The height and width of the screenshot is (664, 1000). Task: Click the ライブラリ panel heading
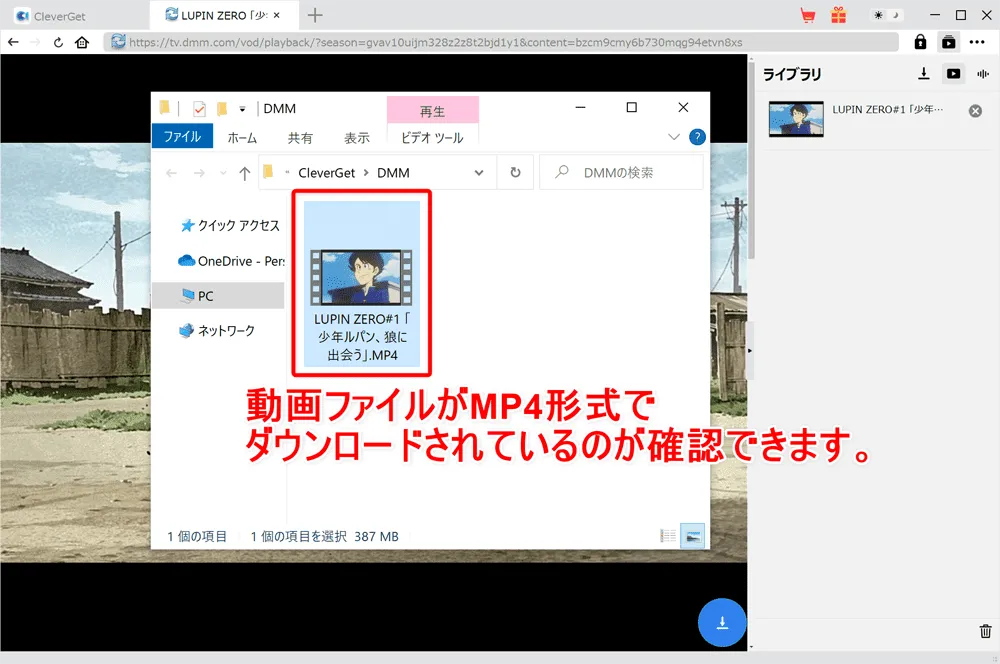(792, 75)
